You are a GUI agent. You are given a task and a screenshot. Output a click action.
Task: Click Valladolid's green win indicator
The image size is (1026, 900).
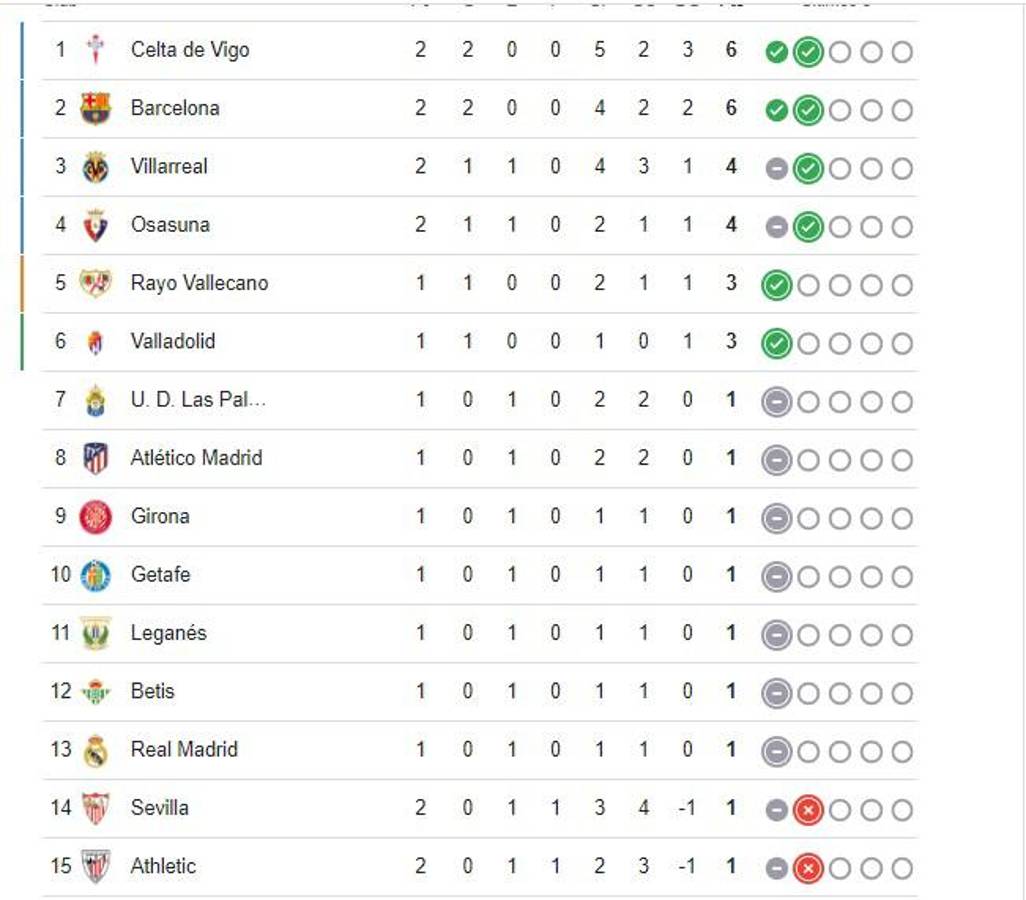point(775,341)
